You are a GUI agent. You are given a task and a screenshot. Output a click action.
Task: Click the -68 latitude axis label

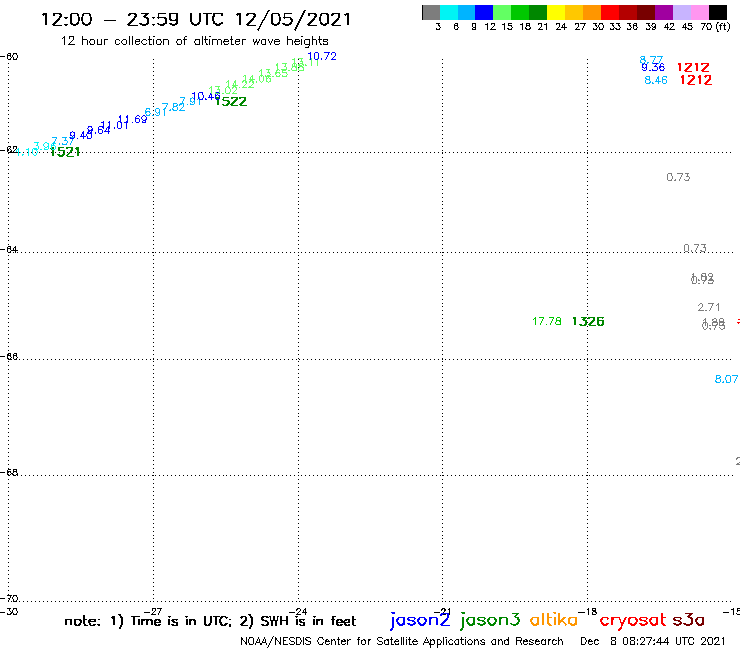[x=9, y=472]
